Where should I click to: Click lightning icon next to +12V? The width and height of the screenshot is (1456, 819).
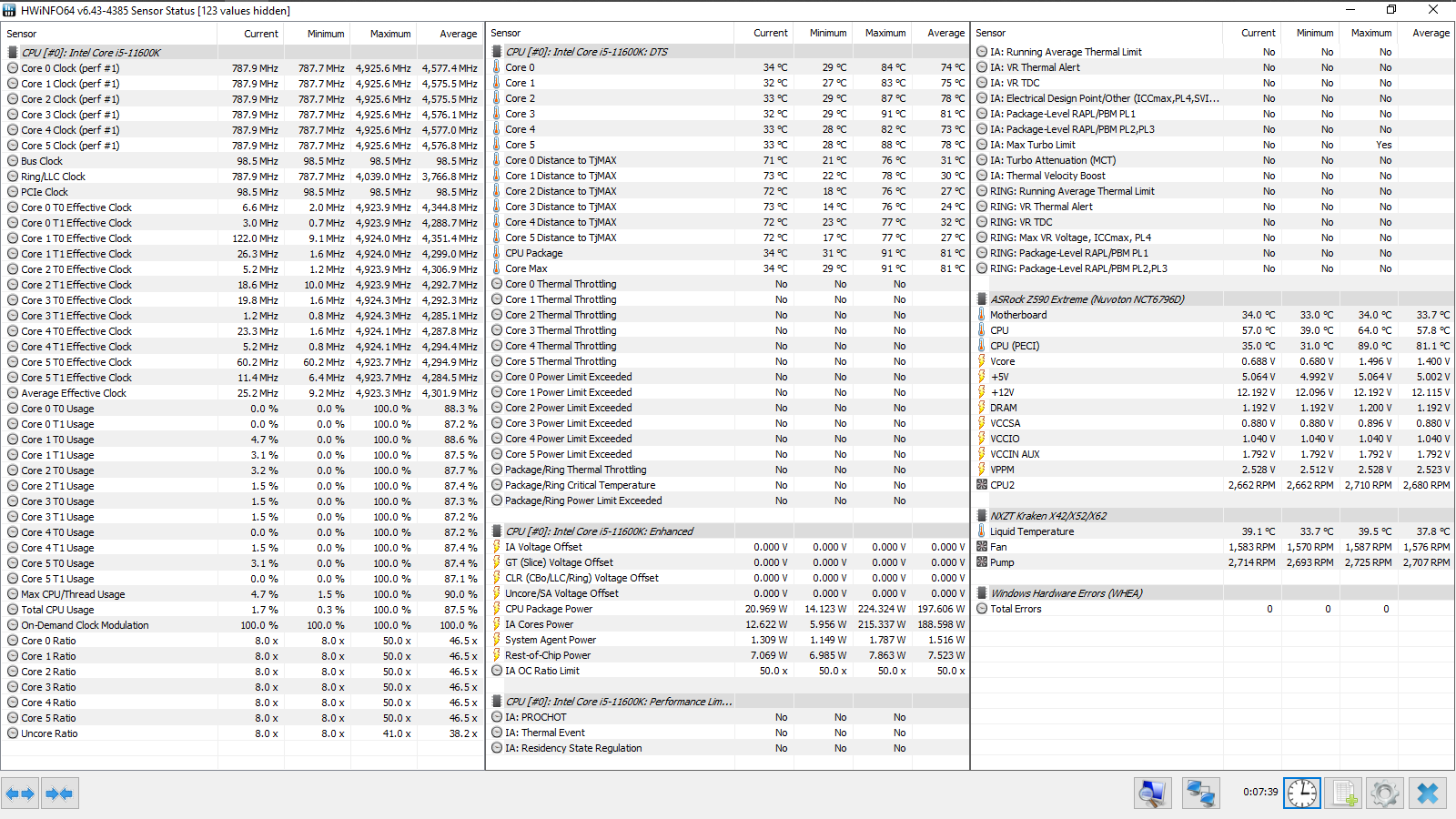(982, 392)
